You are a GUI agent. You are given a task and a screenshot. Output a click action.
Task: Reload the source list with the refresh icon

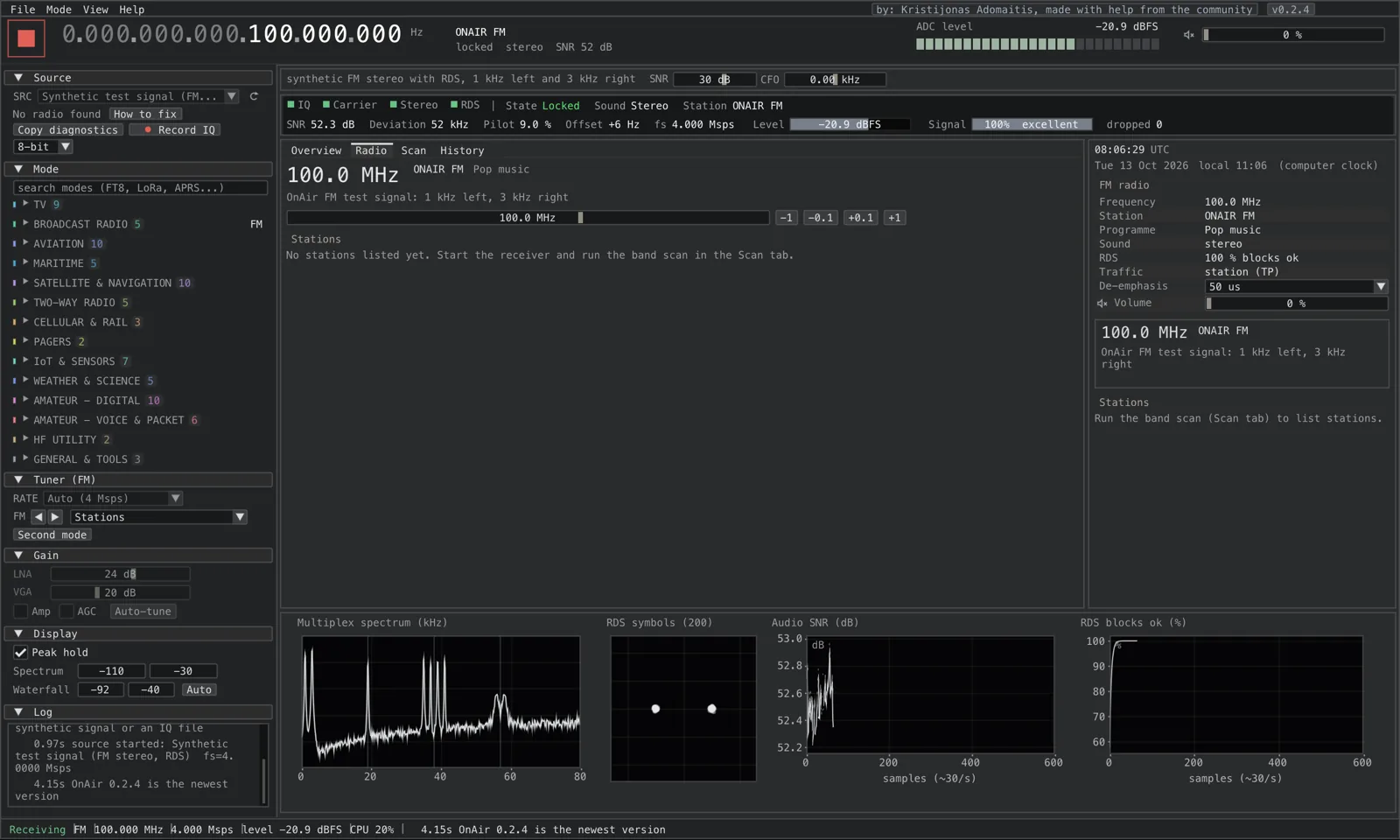[254, 96]
